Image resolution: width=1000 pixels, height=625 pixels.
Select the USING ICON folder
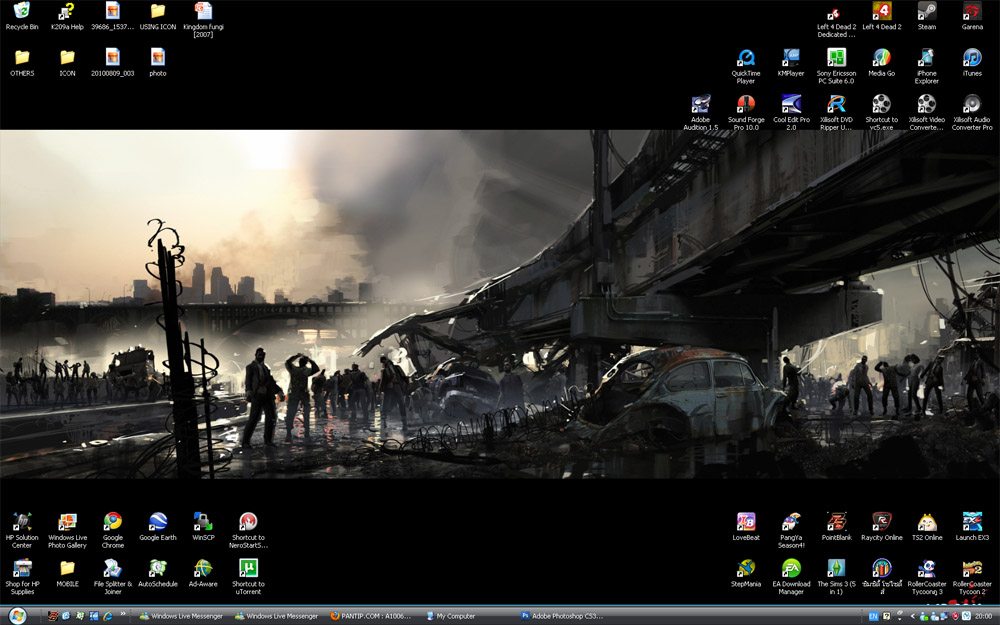[158, 16]
